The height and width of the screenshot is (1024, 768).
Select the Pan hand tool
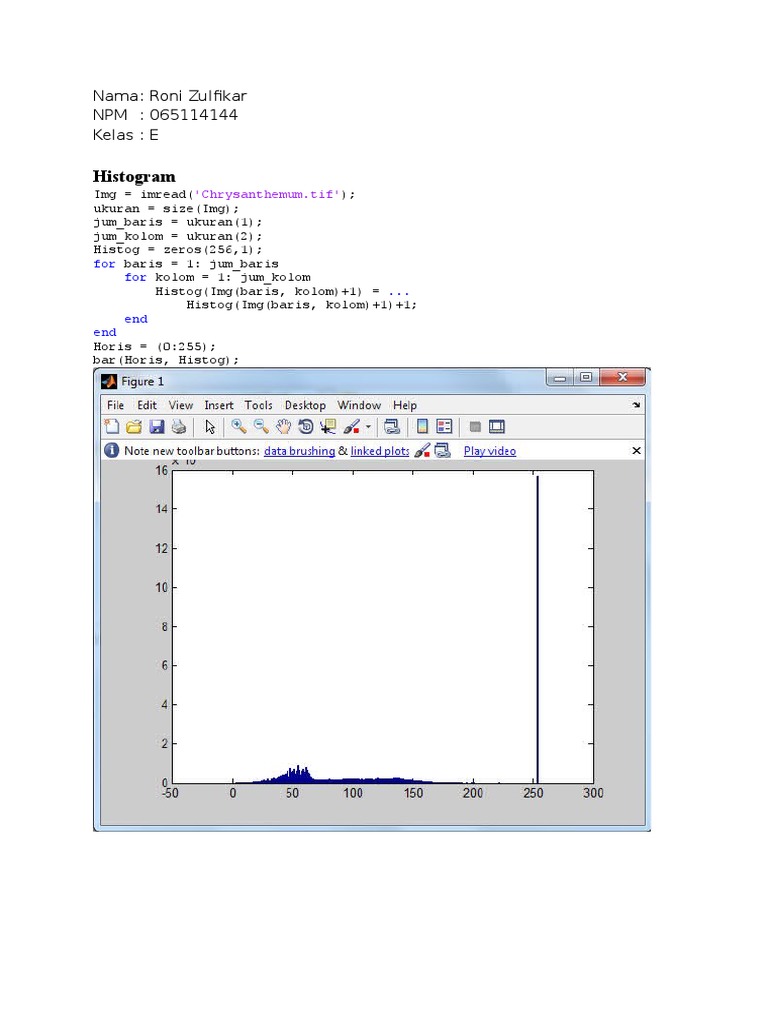pyautogui.click(x=283, y=426)
